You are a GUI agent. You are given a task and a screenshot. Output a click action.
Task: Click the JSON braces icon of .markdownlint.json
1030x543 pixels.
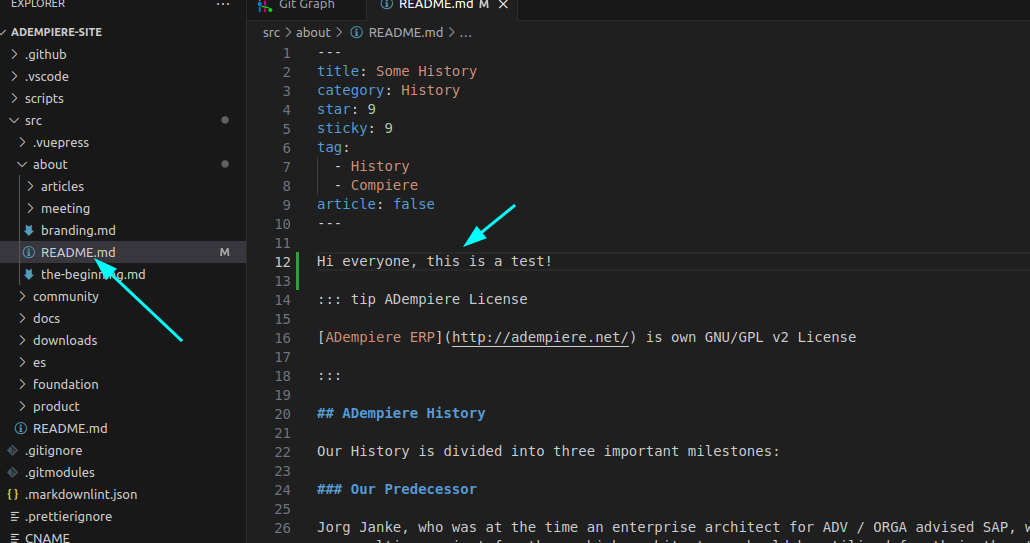(12, 494)
